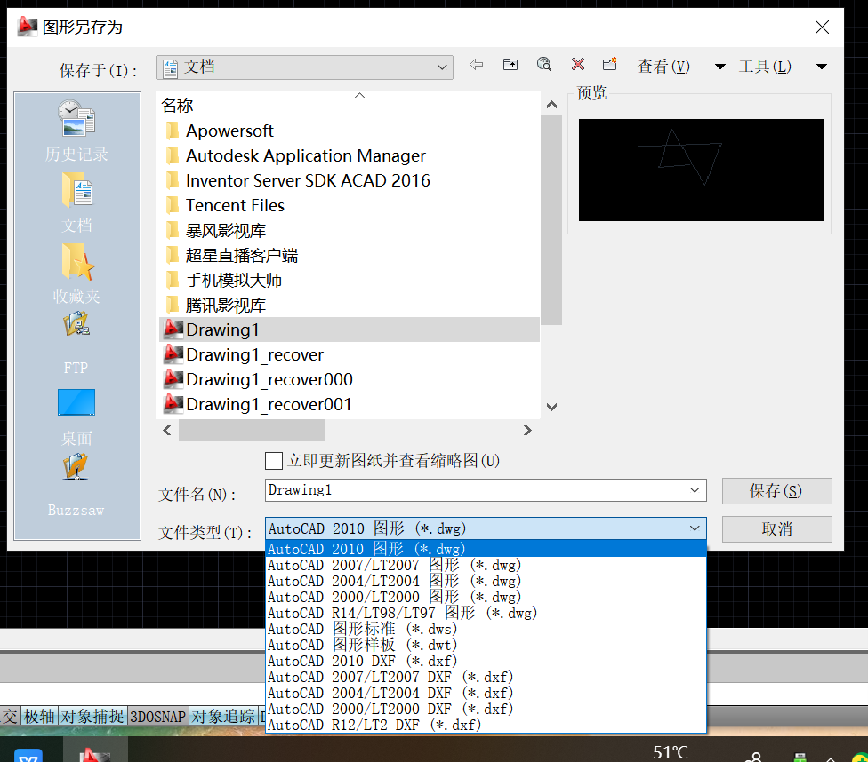This screenshot has height=763, width=868.
Task: Click the horizontal scroll right arrow
Action: [x=528, y=430]
